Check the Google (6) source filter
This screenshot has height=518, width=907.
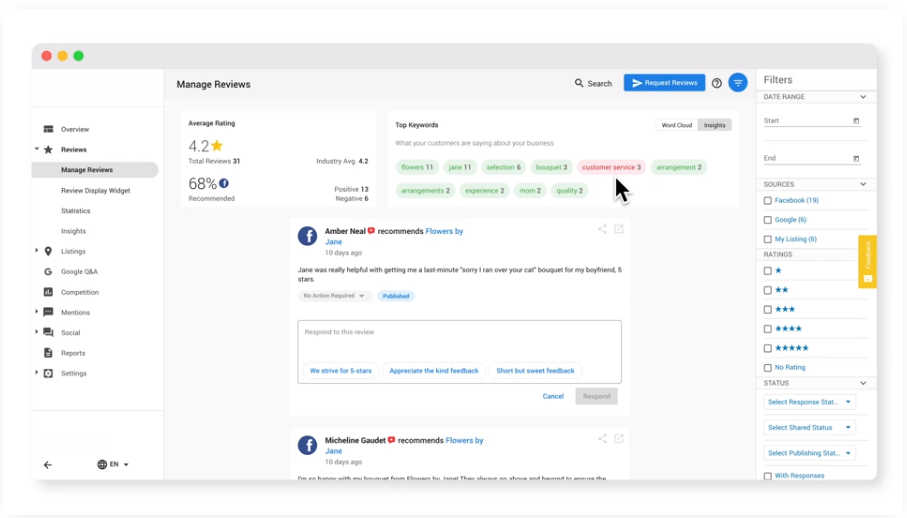point(768,220)
